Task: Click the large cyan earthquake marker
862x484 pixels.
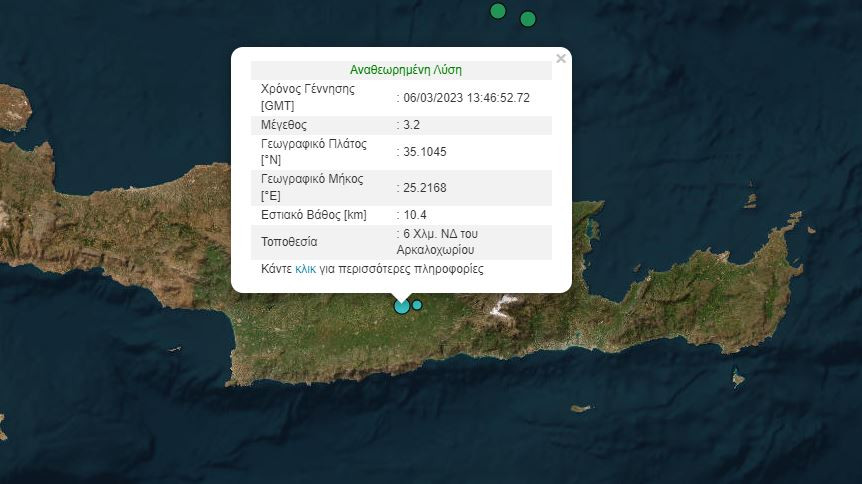Action: point(402,306)
